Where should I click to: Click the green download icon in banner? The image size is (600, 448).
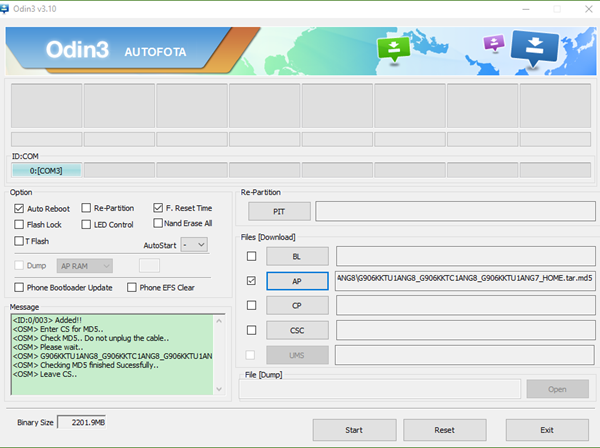click(x=394, y=49)
